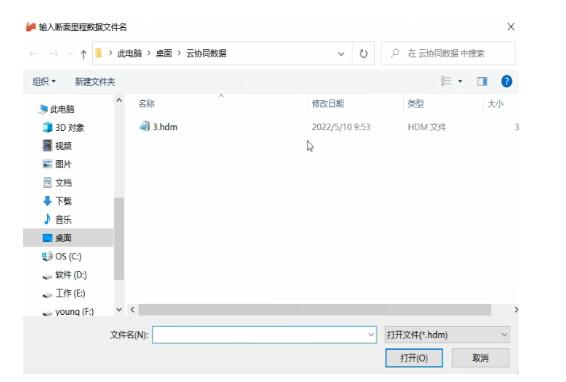Sort by 修改日期 column header
This screenshot has width=566, height=382.
coord(328,104)
